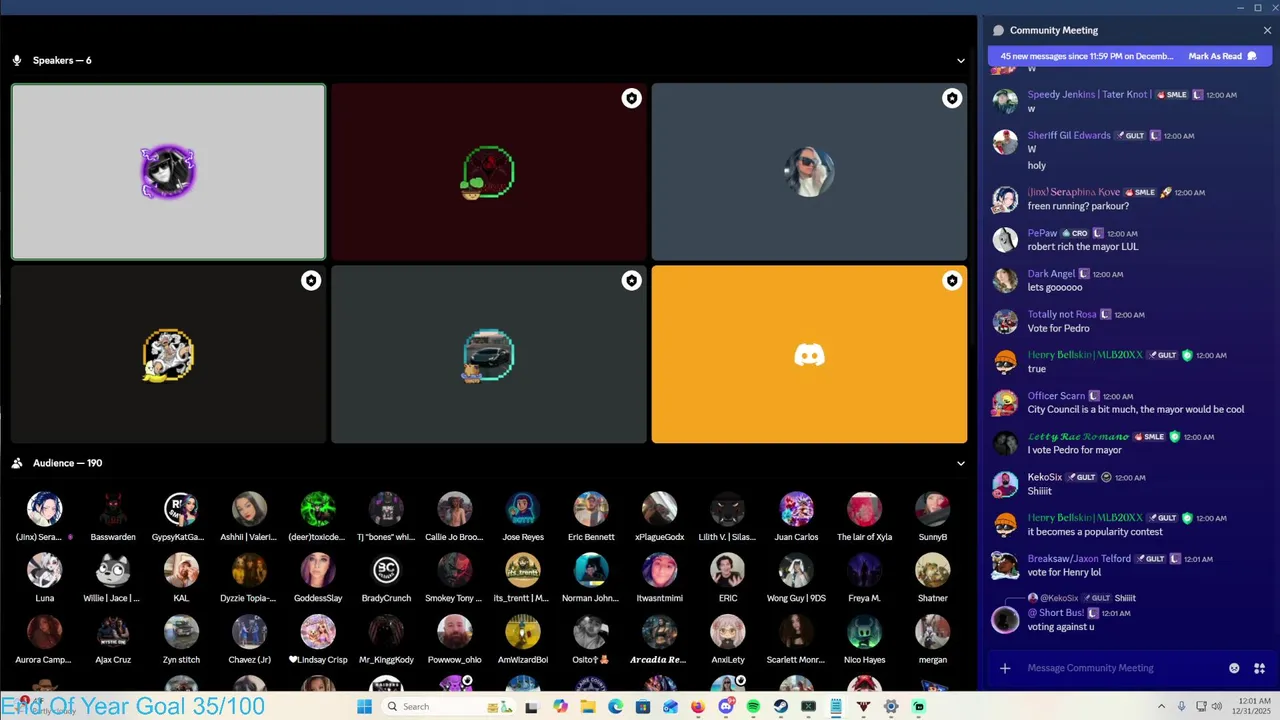Image resolution: width=1280 pixels, height=720 pixels.
Task: Open the apps launcher in chat input
Action: (x=1259, y=668)
